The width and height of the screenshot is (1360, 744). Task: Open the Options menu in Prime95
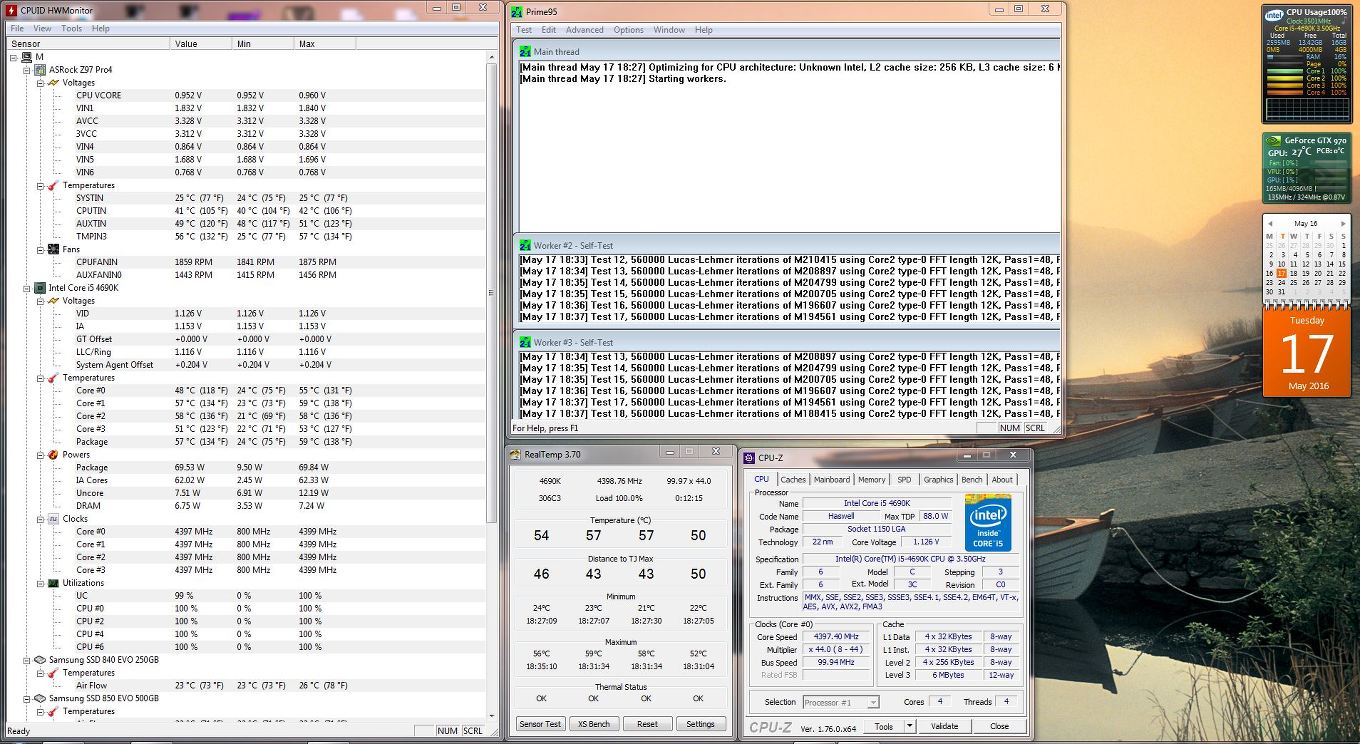point(629,30)
